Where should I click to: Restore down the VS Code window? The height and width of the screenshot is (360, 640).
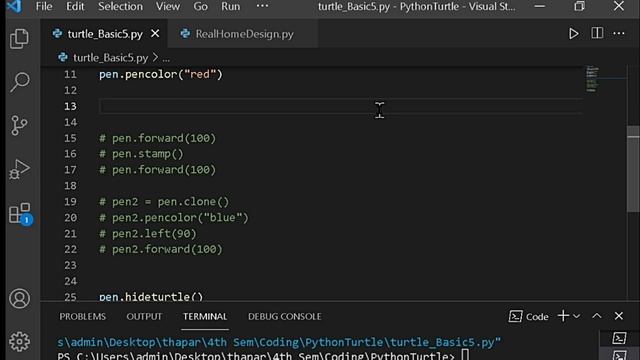pos(579,6)
